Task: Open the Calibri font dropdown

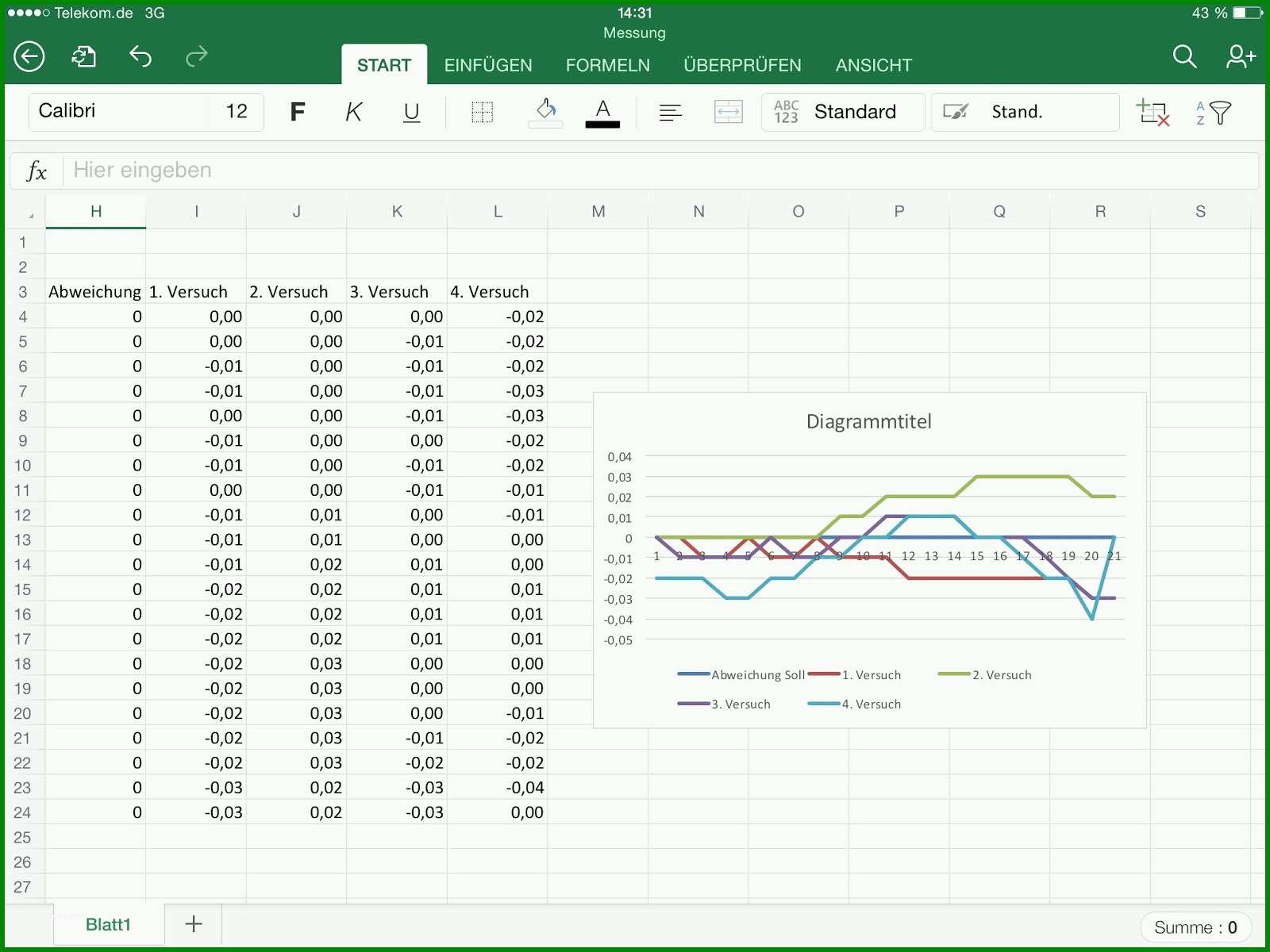Action: (x=119, y=111)
